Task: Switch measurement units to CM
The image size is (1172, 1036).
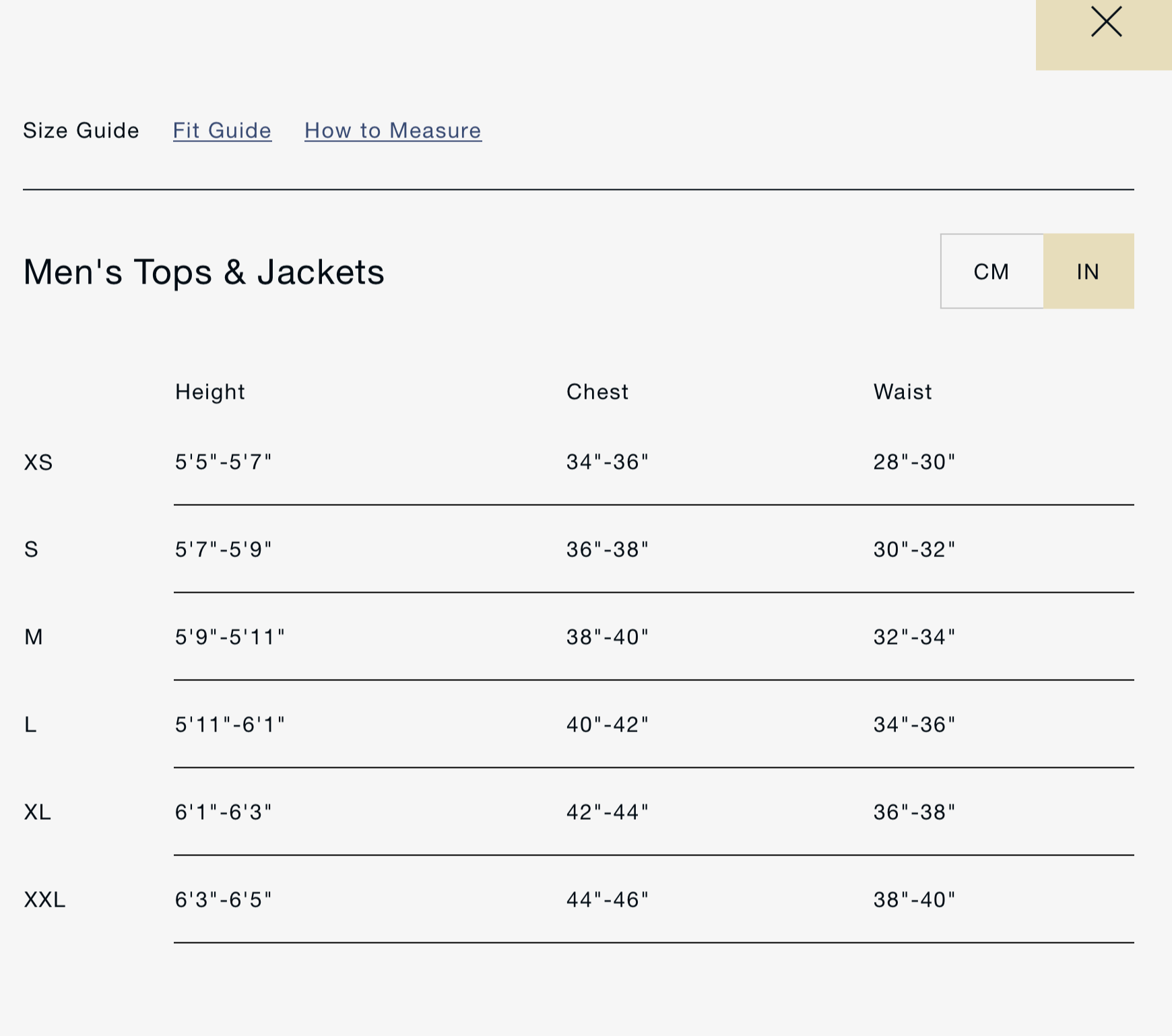Action: click(x=991, y=271)
